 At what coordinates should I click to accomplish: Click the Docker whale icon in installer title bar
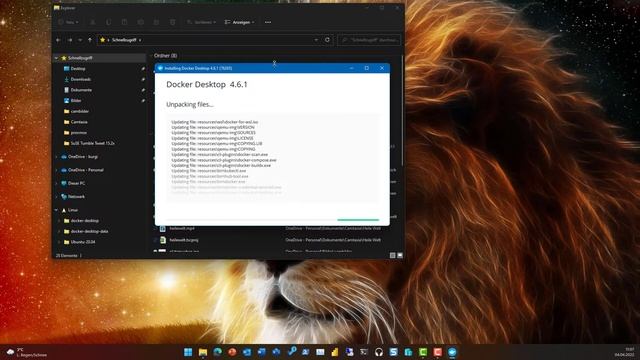160,68
